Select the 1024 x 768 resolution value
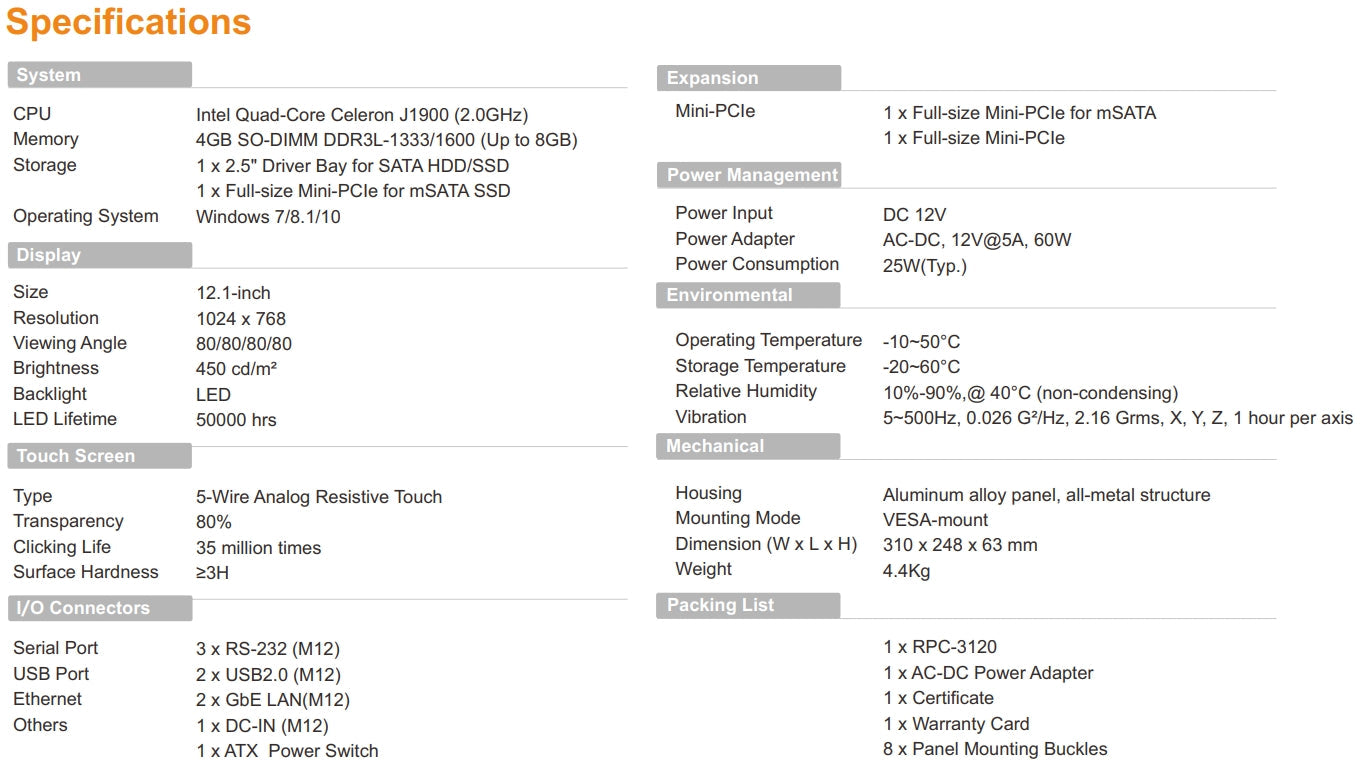Viewport: 1366px width, 781px height. tap(241, 319)
